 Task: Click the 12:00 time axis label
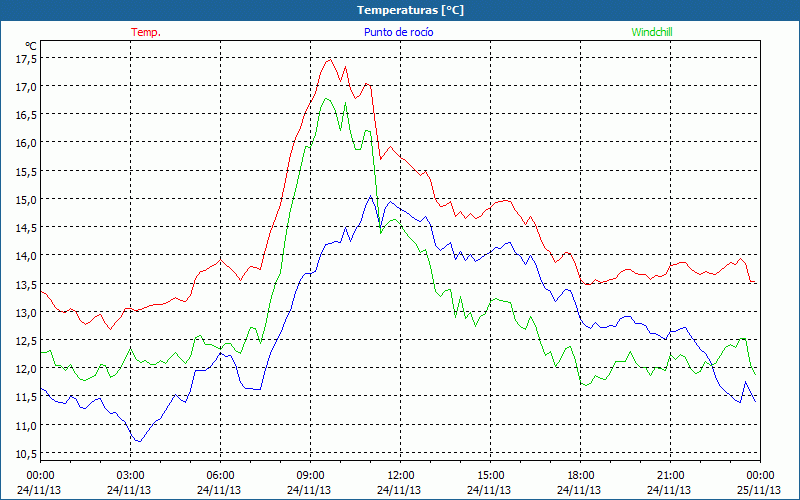pos(401,476)
